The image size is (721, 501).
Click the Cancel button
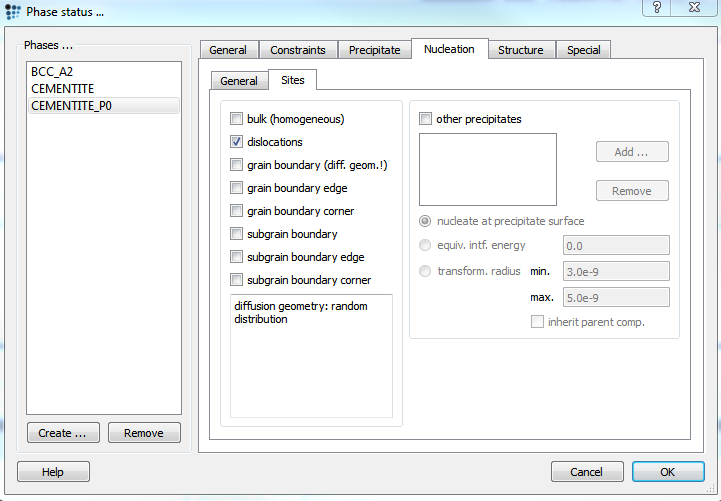click(586, 472)
